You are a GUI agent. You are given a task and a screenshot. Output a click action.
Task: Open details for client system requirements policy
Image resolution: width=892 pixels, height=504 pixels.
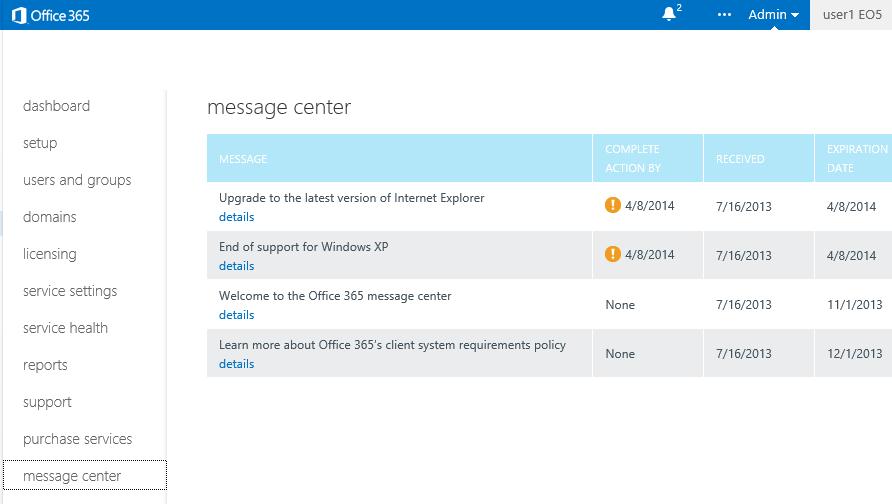(237, 363)
